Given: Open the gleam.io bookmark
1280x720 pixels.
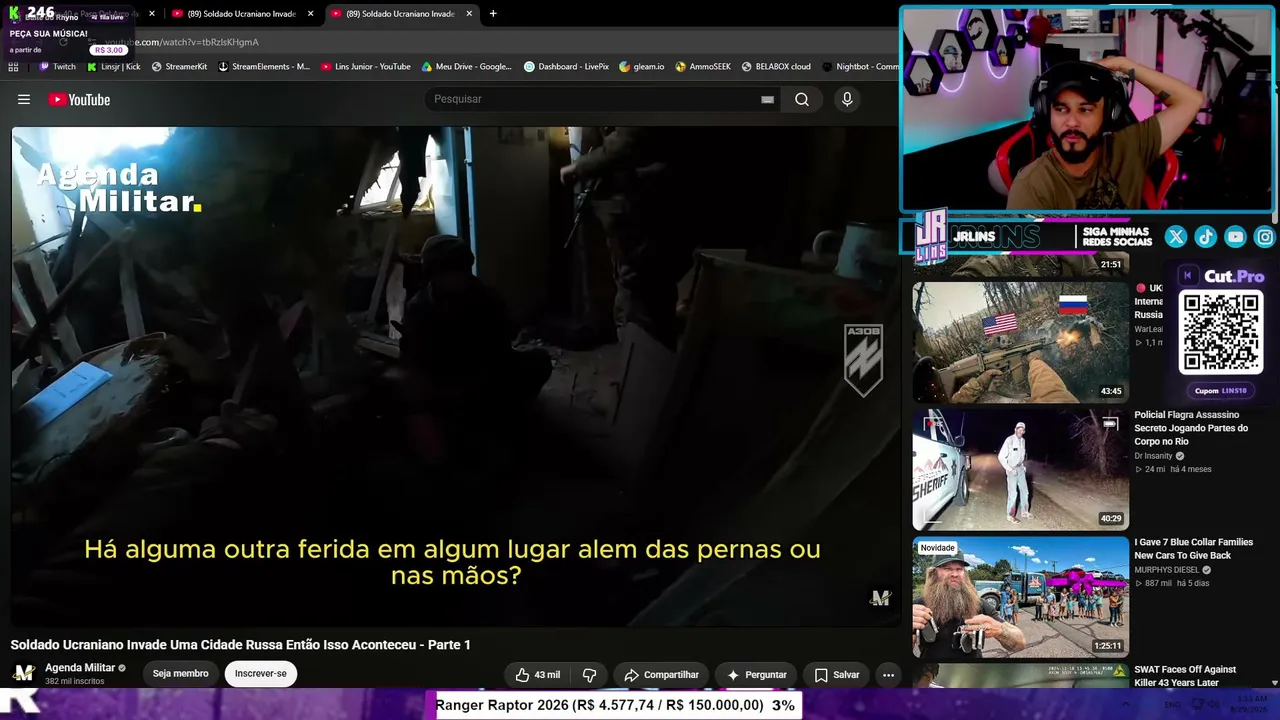Looking at the screenshot, I should click(641, 67).
